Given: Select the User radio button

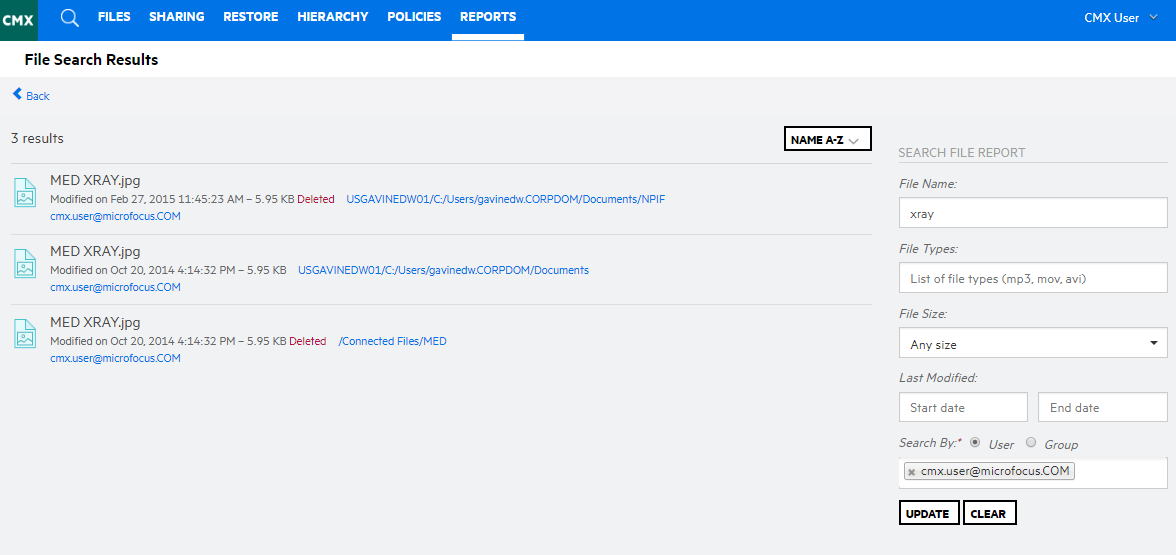Looking at the screenshot, I should [975, 442].
